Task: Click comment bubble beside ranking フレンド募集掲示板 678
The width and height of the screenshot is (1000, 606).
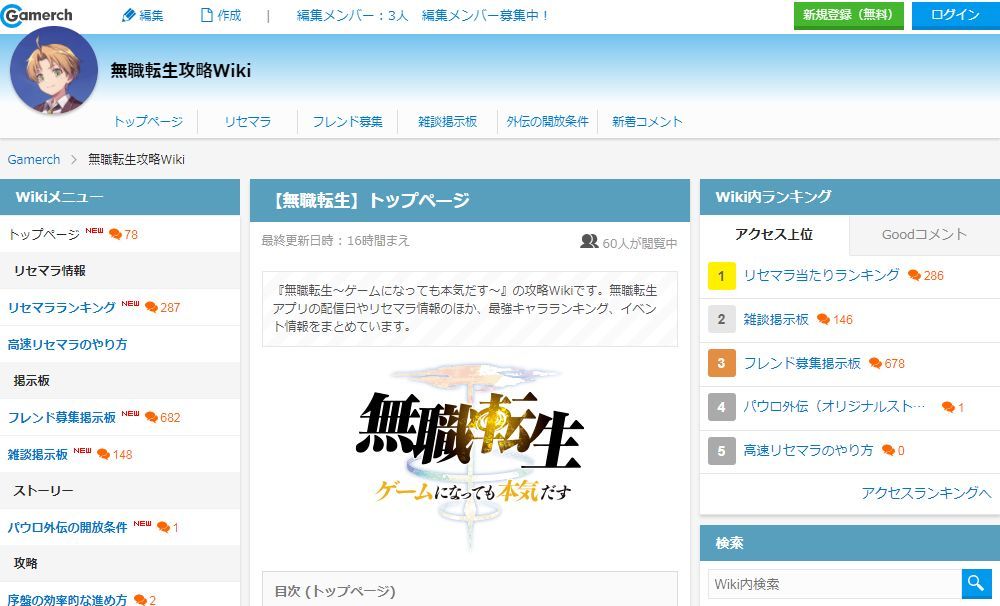Action: (x=875, y=363)
